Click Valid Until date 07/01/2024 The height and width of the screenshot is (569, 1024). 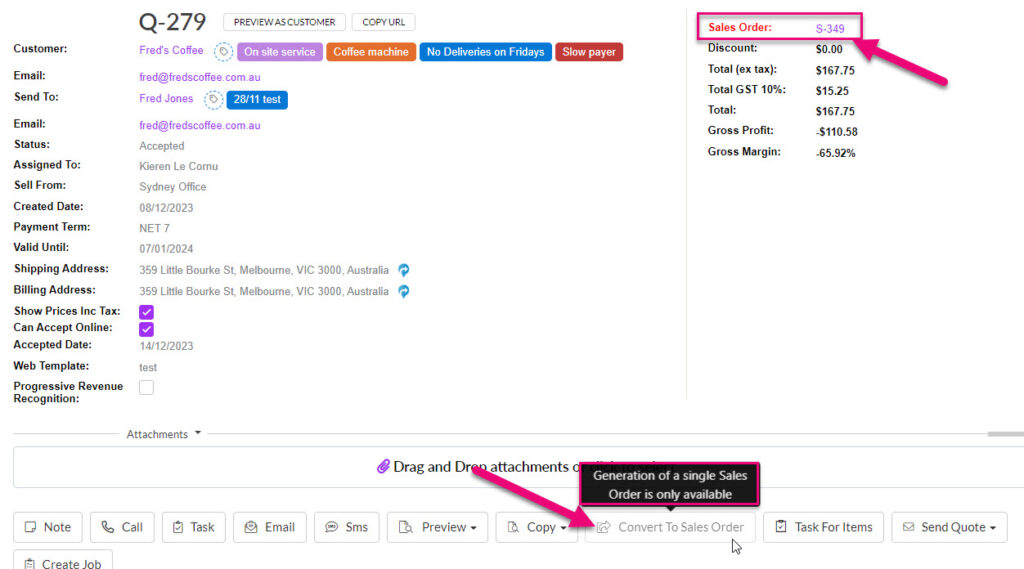click(166, 249)
